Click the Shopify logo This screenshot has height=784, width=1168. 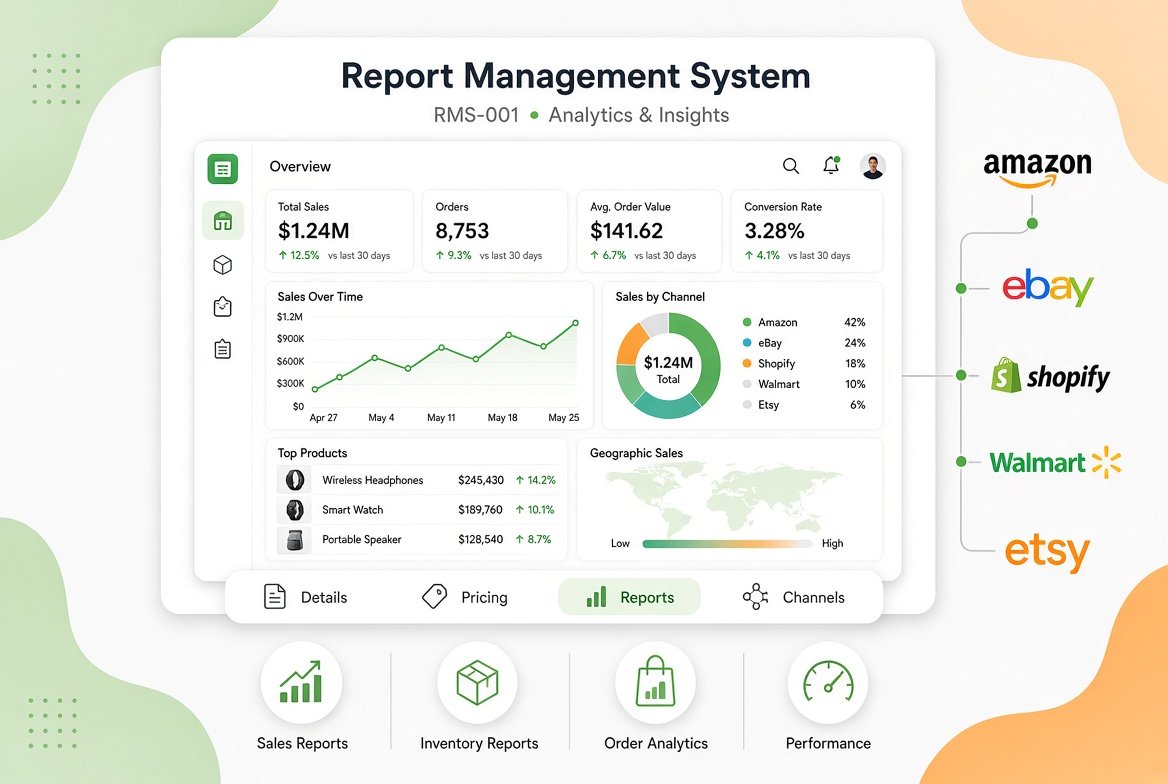coord(1050,376)
